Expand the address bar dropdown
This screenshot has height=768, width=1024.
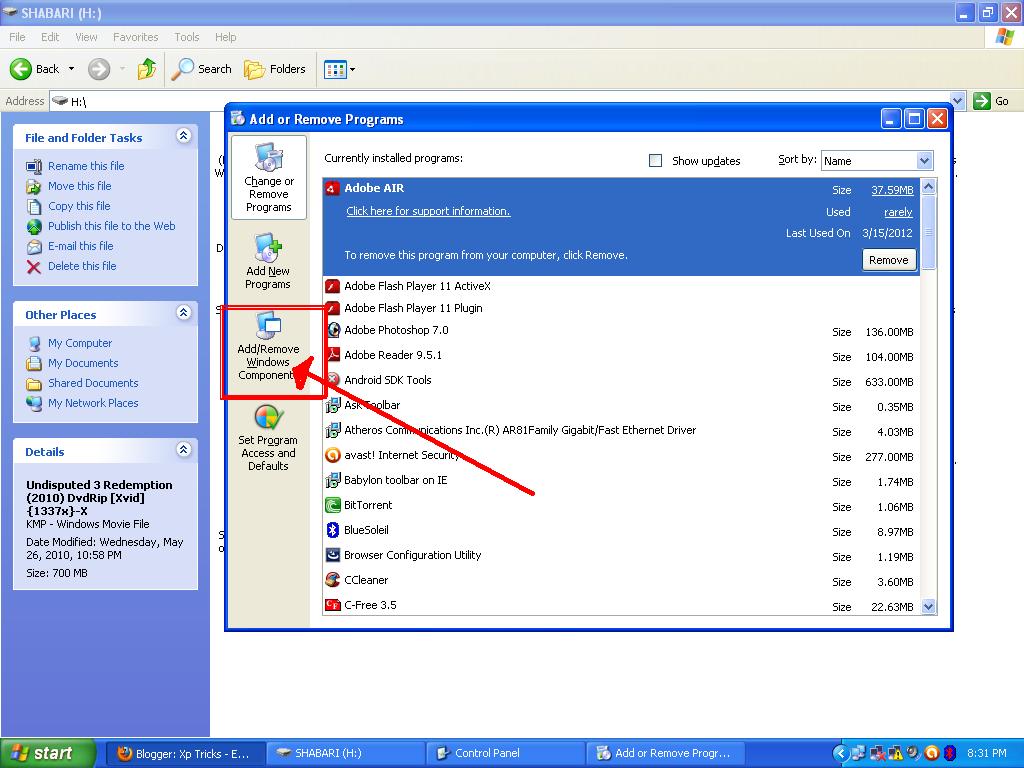point(956,101)
